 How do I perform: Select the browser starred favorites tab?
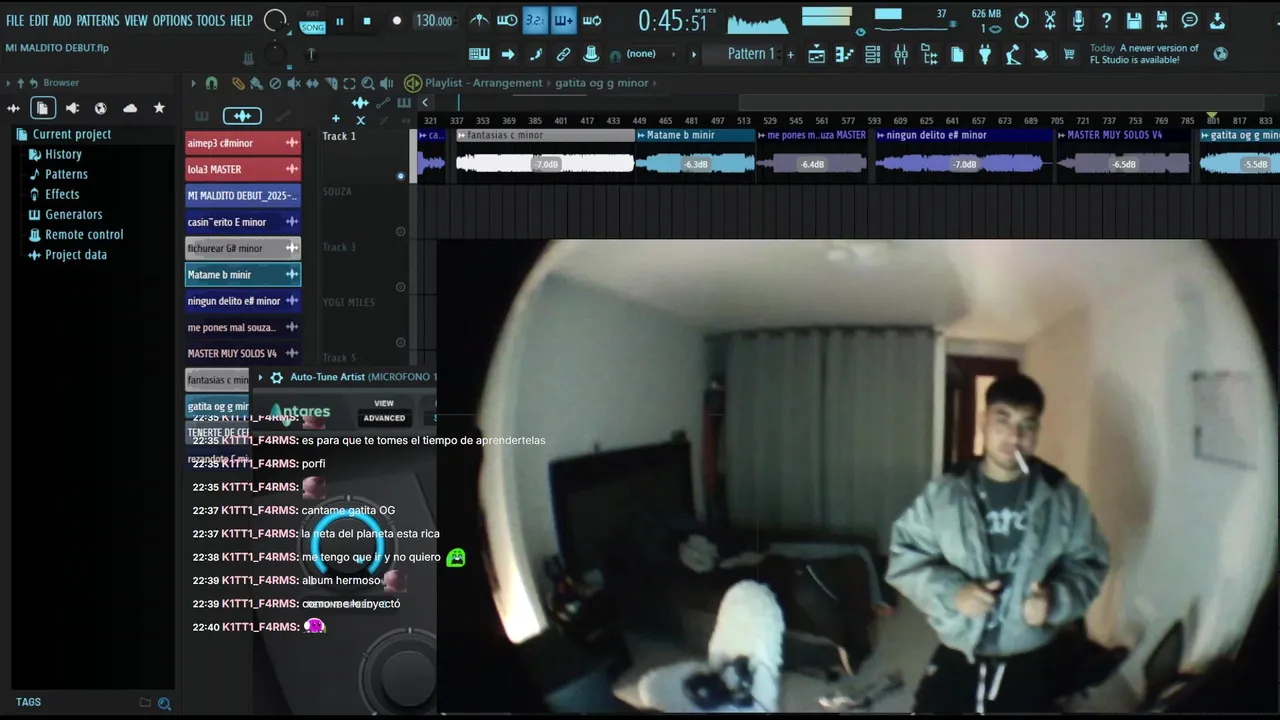point(159,108)
